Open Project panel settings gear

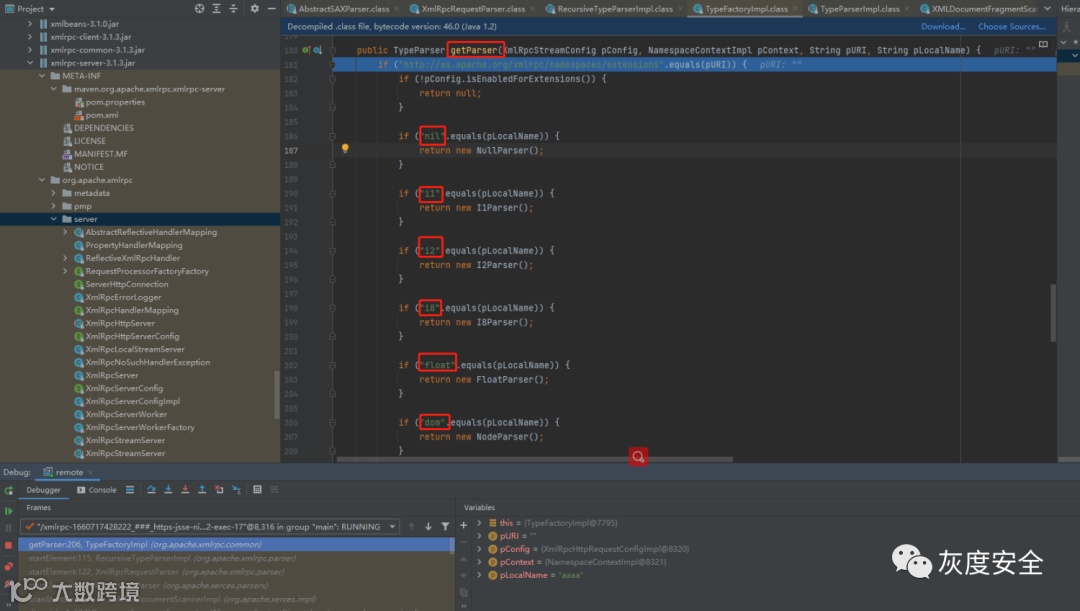[x=254, y=8]
